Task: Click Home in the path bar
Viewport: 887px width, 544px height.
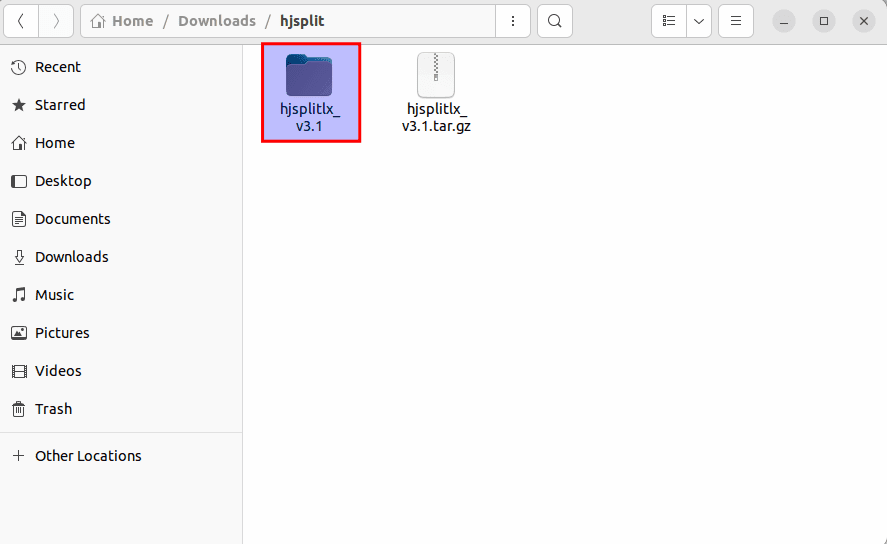Action: coord(122,21)
